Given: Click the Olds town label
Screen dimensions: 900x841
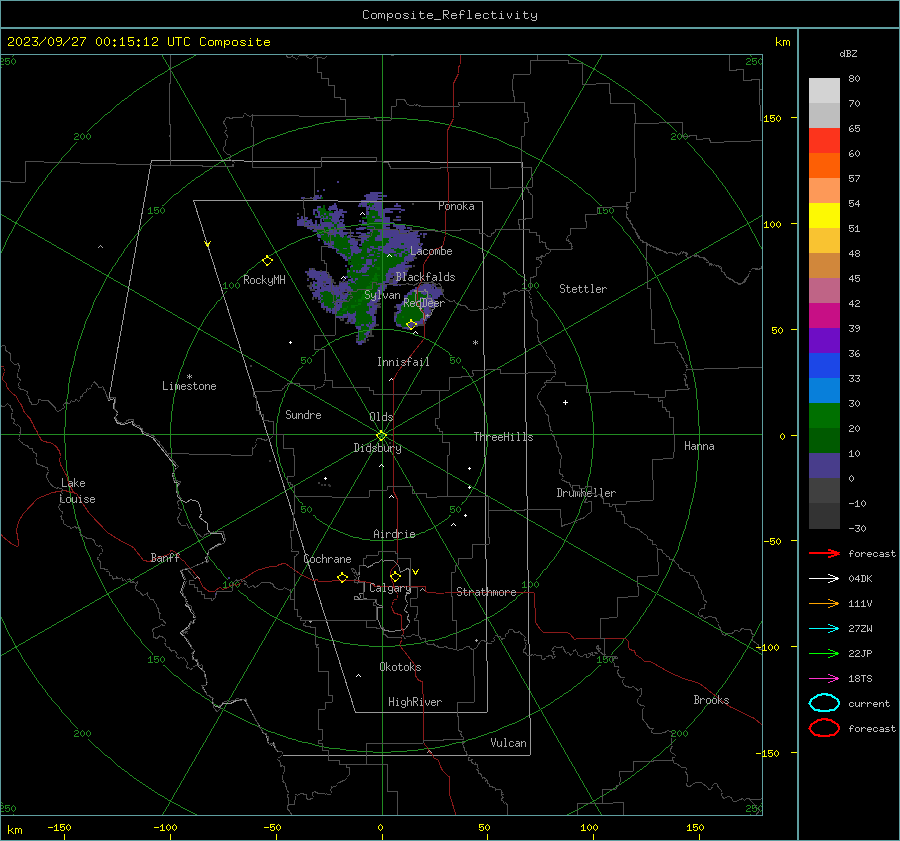Looking at the screenshot, I should (x=381, y=417).
